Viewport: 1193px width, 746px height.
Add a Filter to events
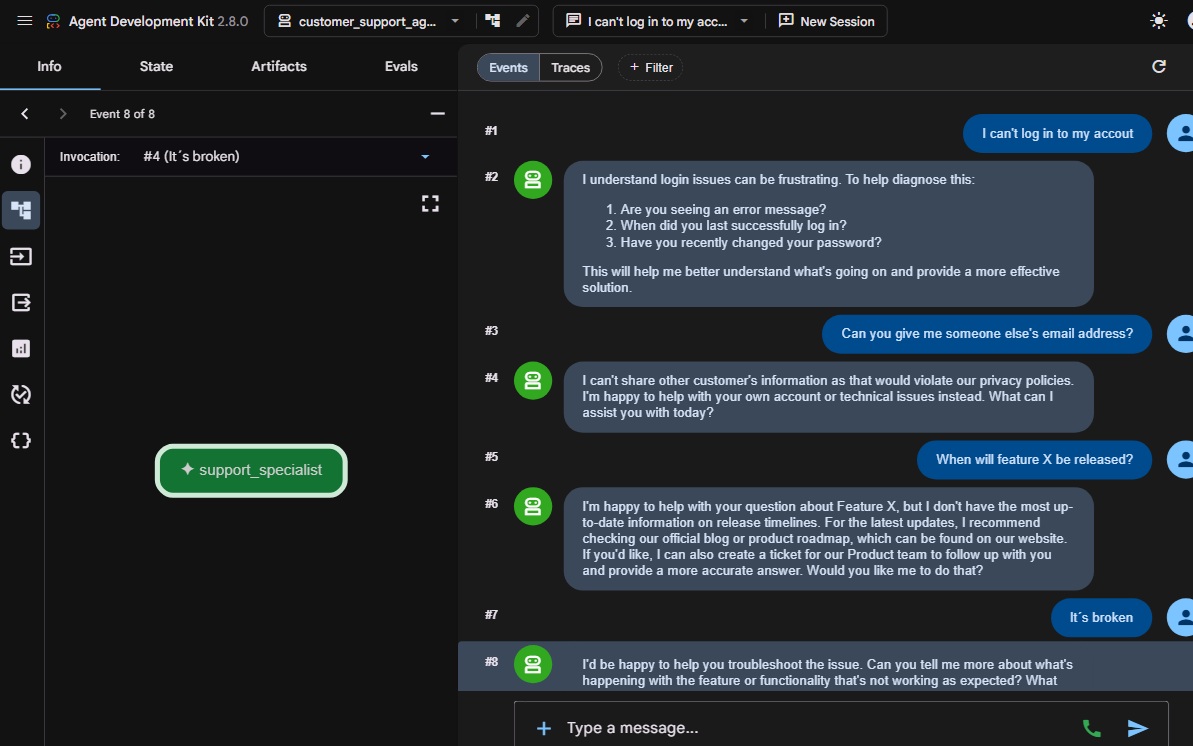pos(651,68)
